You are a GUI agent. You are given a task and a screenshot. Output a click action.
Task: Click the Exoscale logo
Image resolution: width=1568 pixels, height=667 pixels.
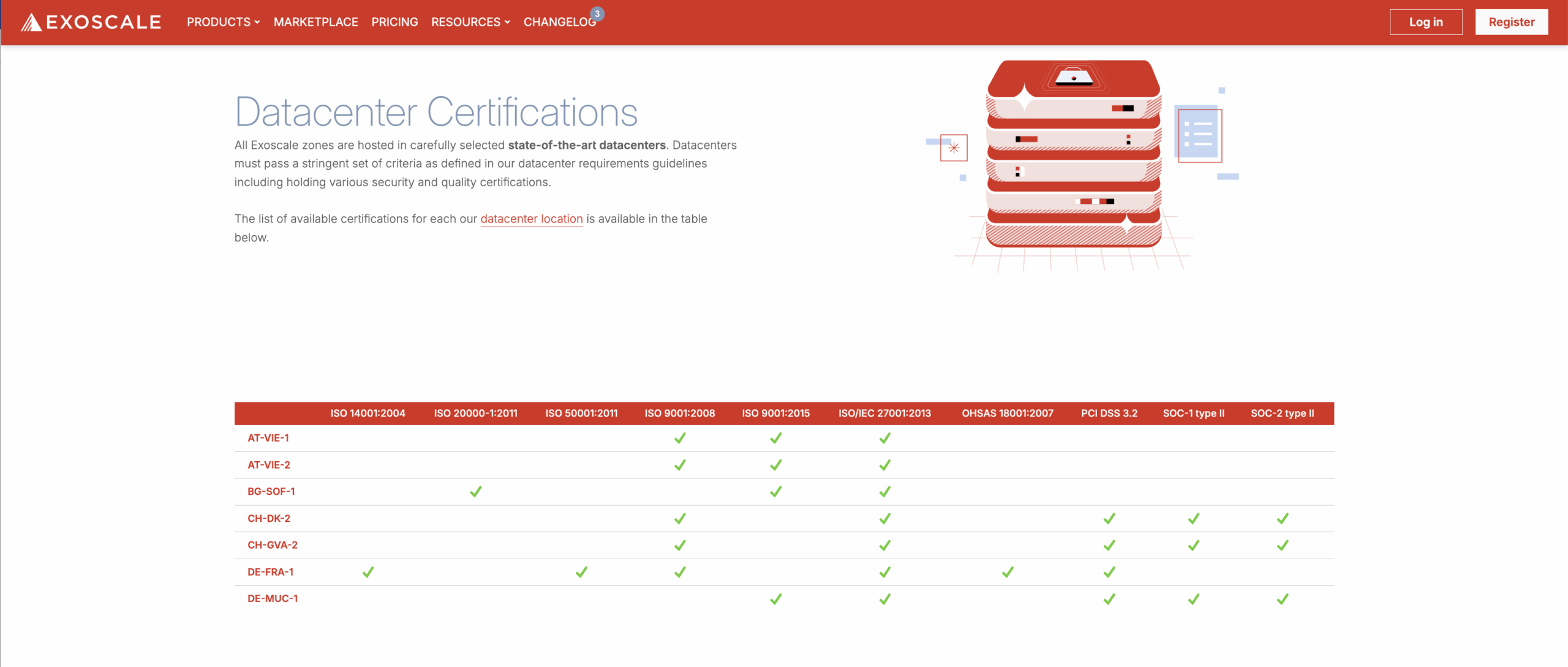point(91,22)
